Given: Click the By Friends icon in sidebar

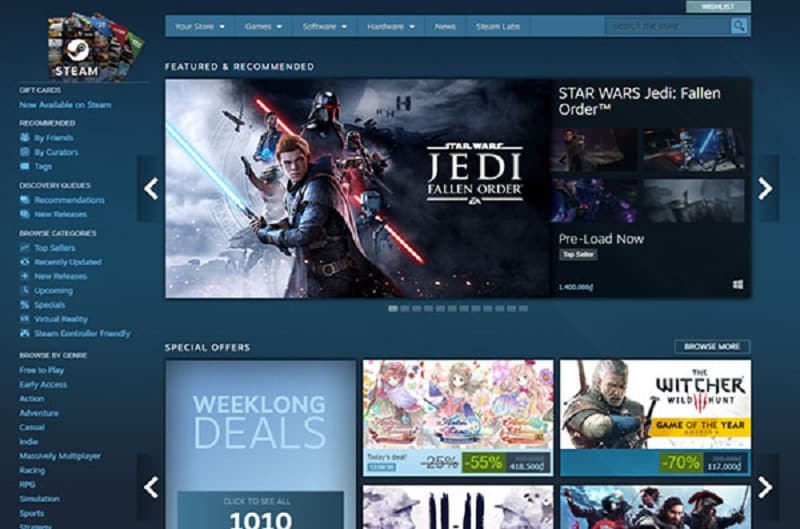Looking at the screenshot, I should (24, 137).
